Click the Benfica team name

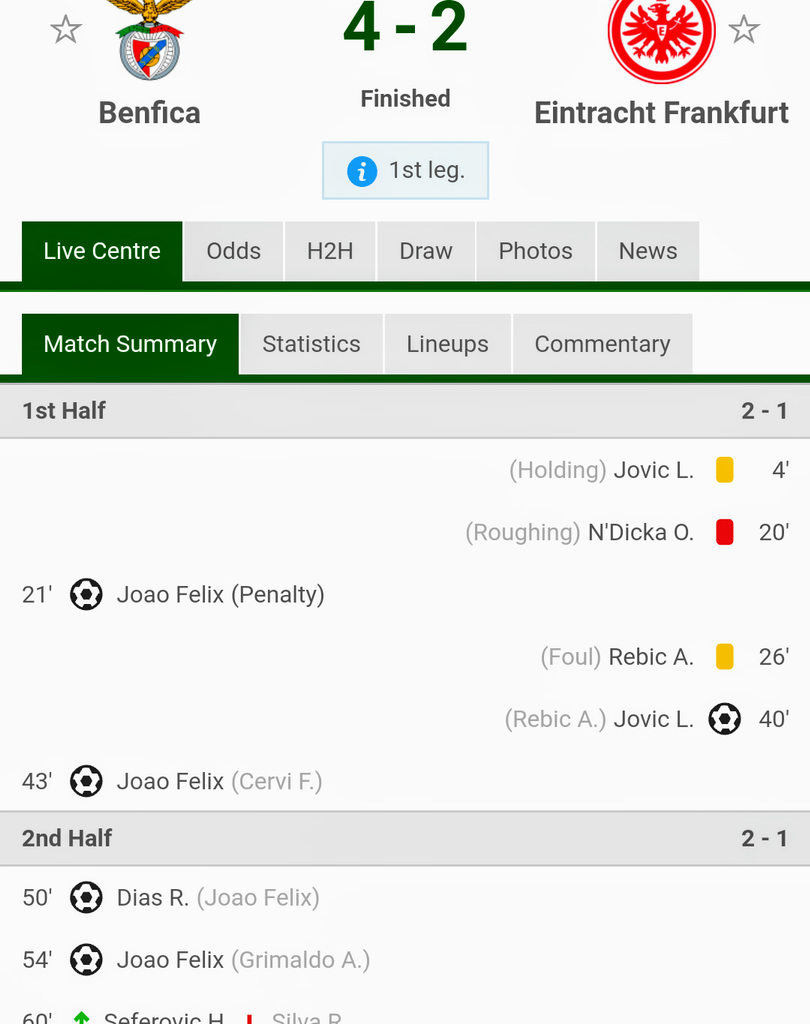tap(150, 113)
